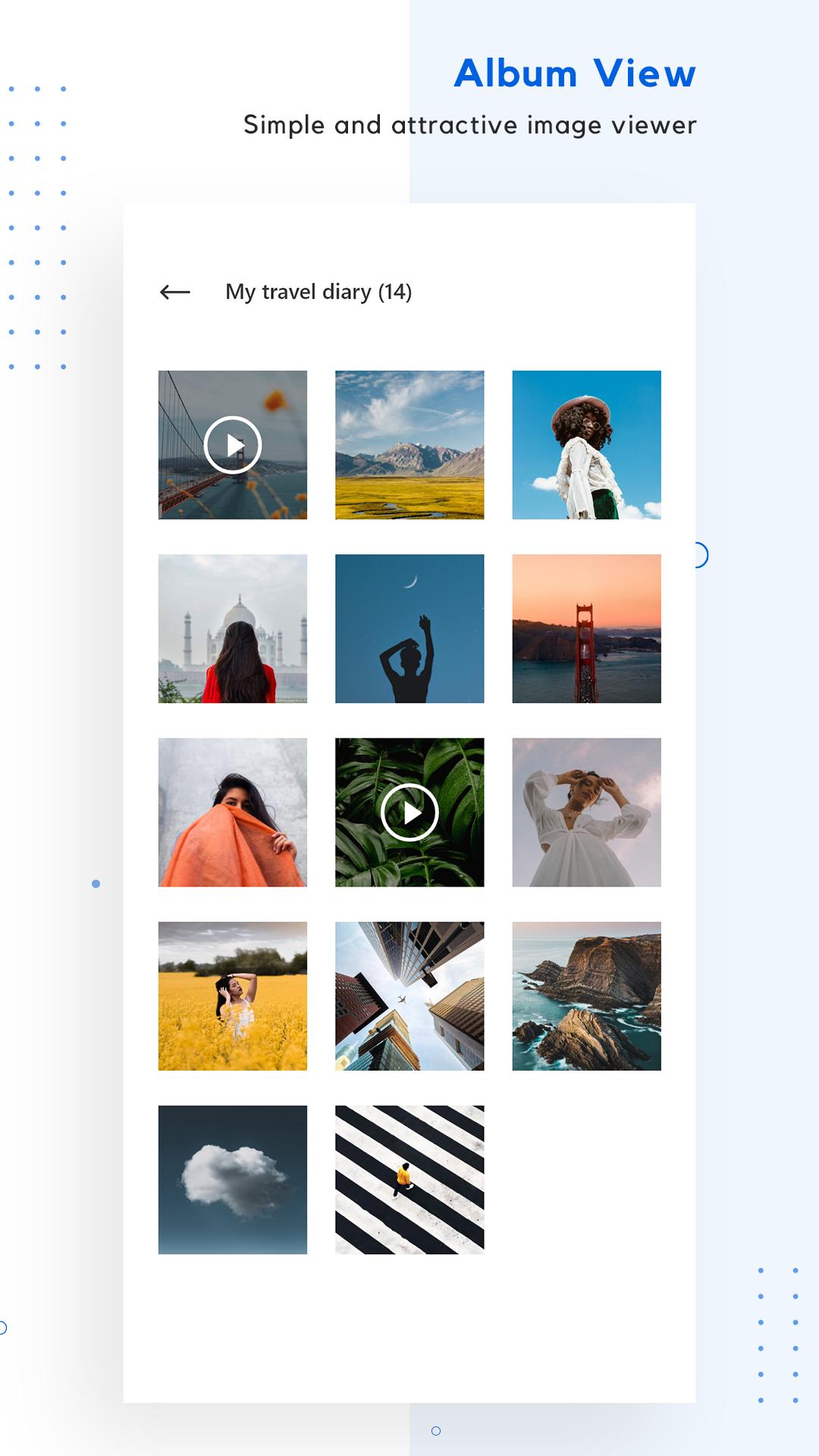Open the silhouette under crescent moon photo
The image size is (819, 1456).
[x=409, y=629]
